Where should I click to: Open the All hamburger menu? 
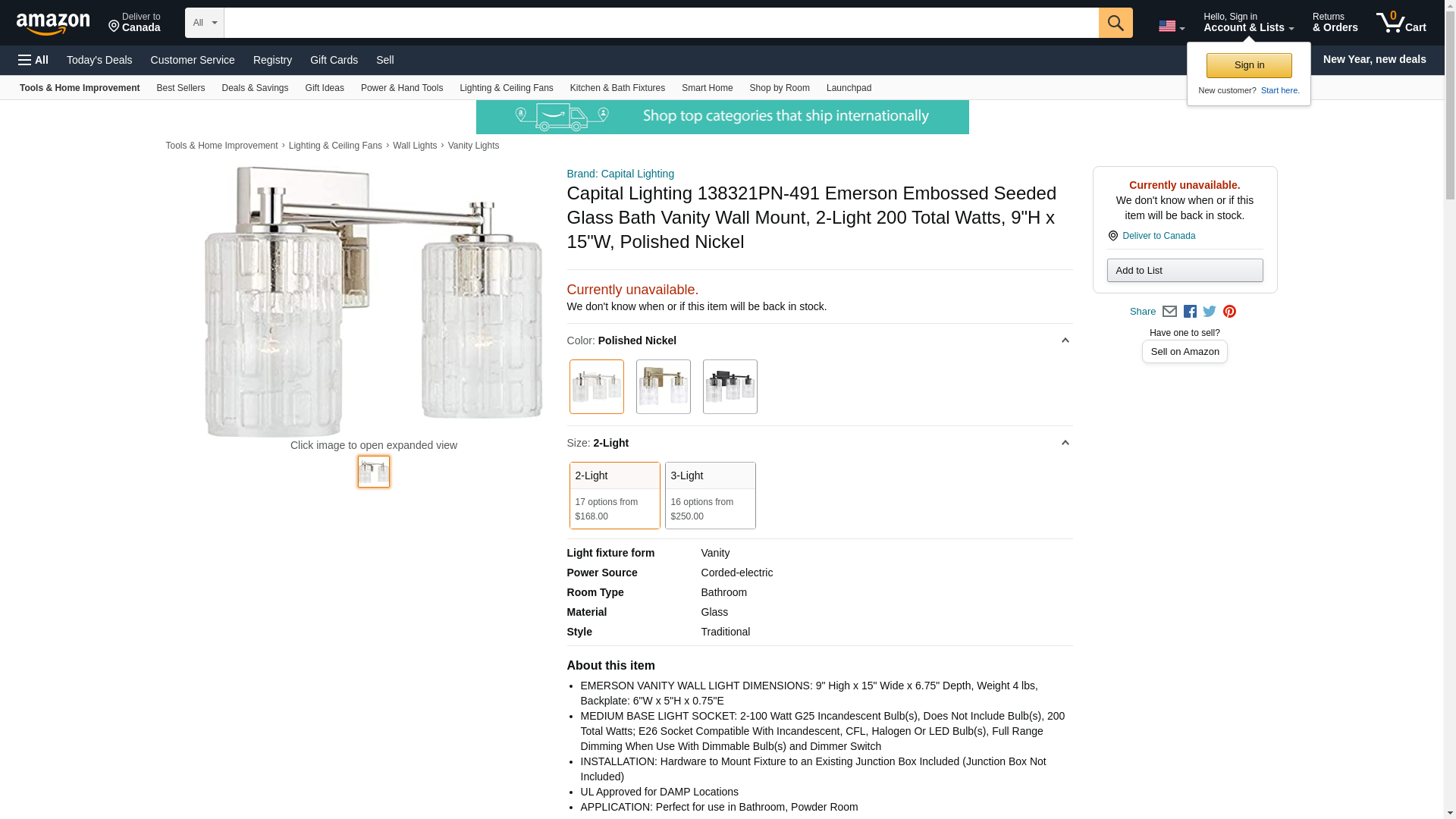coord(33,60)
